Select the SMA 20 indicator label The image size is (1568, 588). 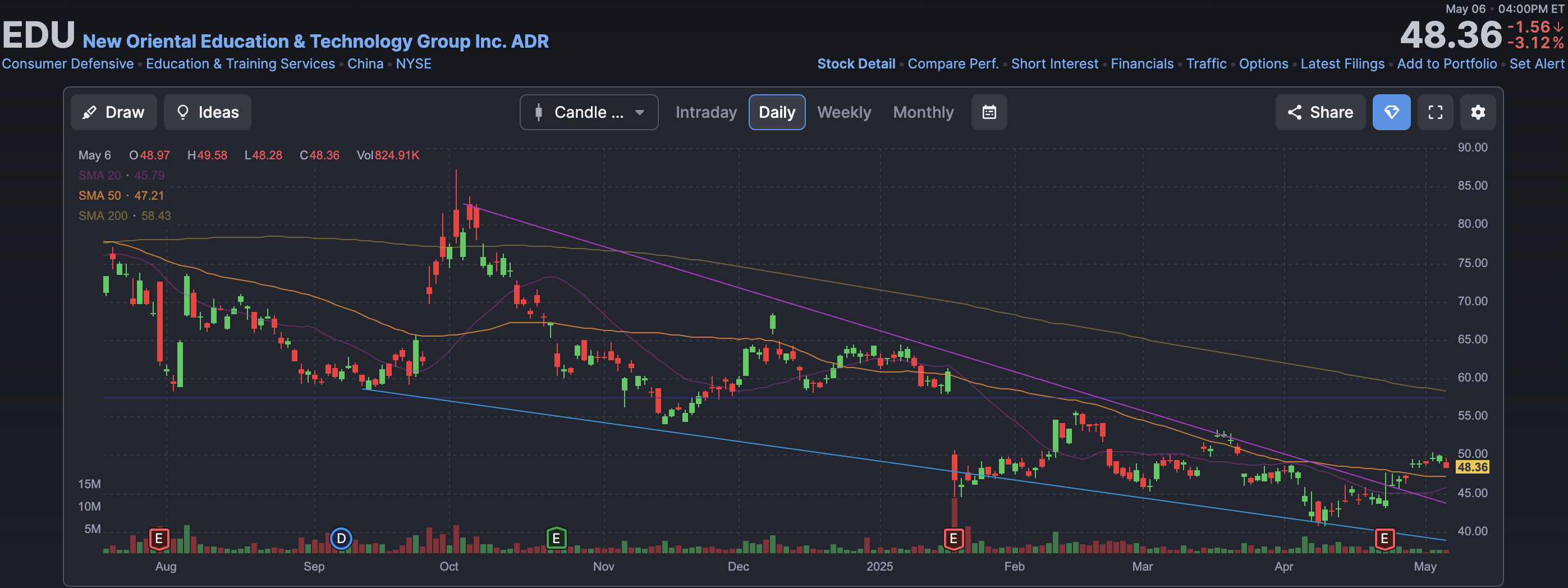tap(121, 175)
